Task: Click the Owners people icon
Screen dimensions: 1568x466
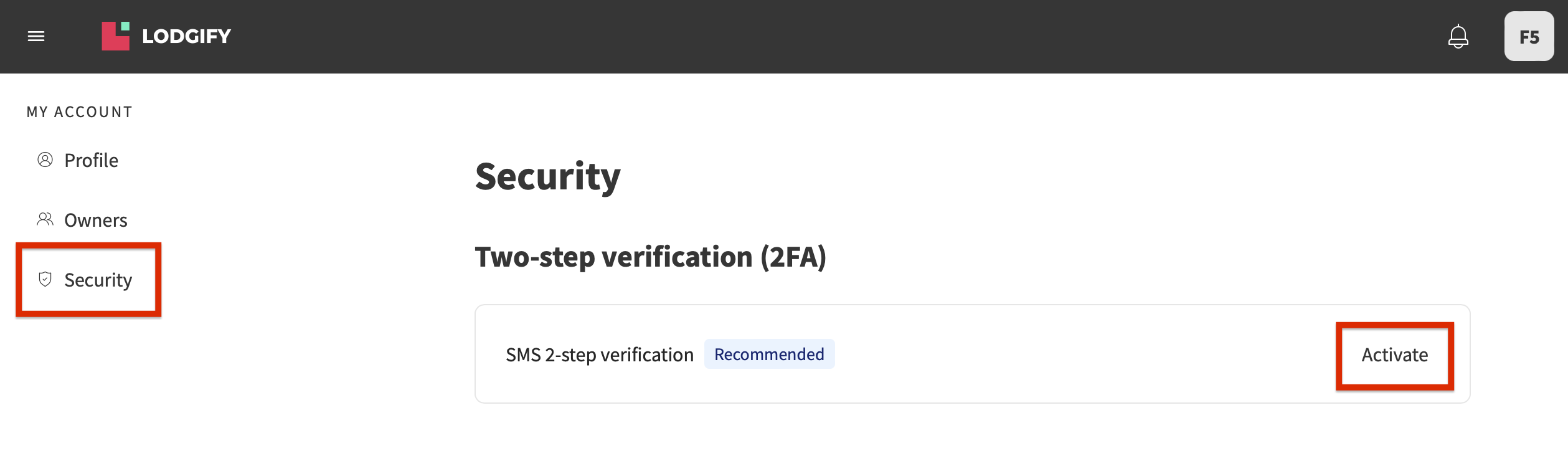Action: [45, 219]
